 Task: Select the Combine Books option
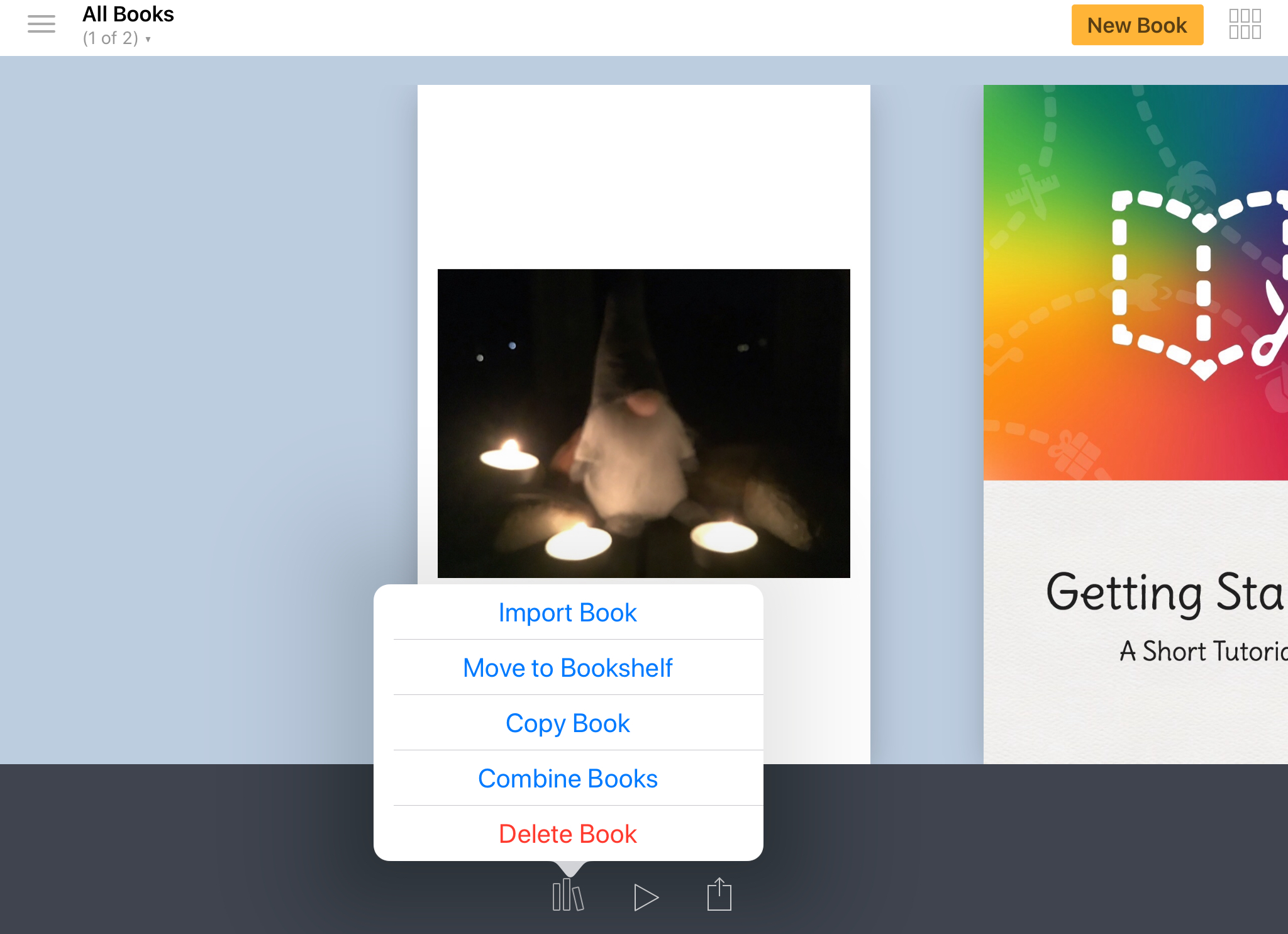568,779
